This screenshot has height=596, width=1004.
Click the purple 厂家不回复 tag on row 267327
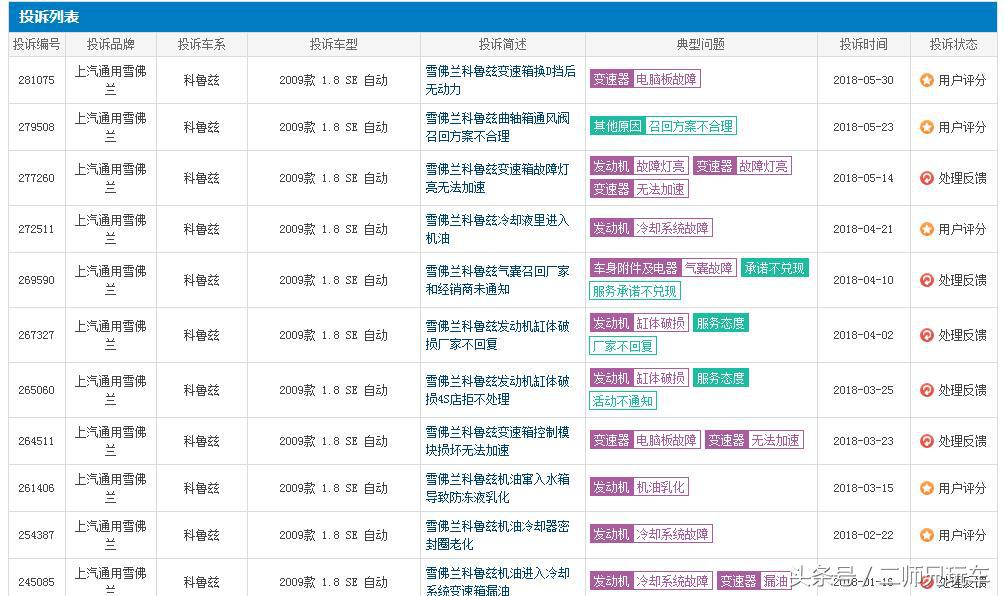pyautogui.click(x=625, y=345)
